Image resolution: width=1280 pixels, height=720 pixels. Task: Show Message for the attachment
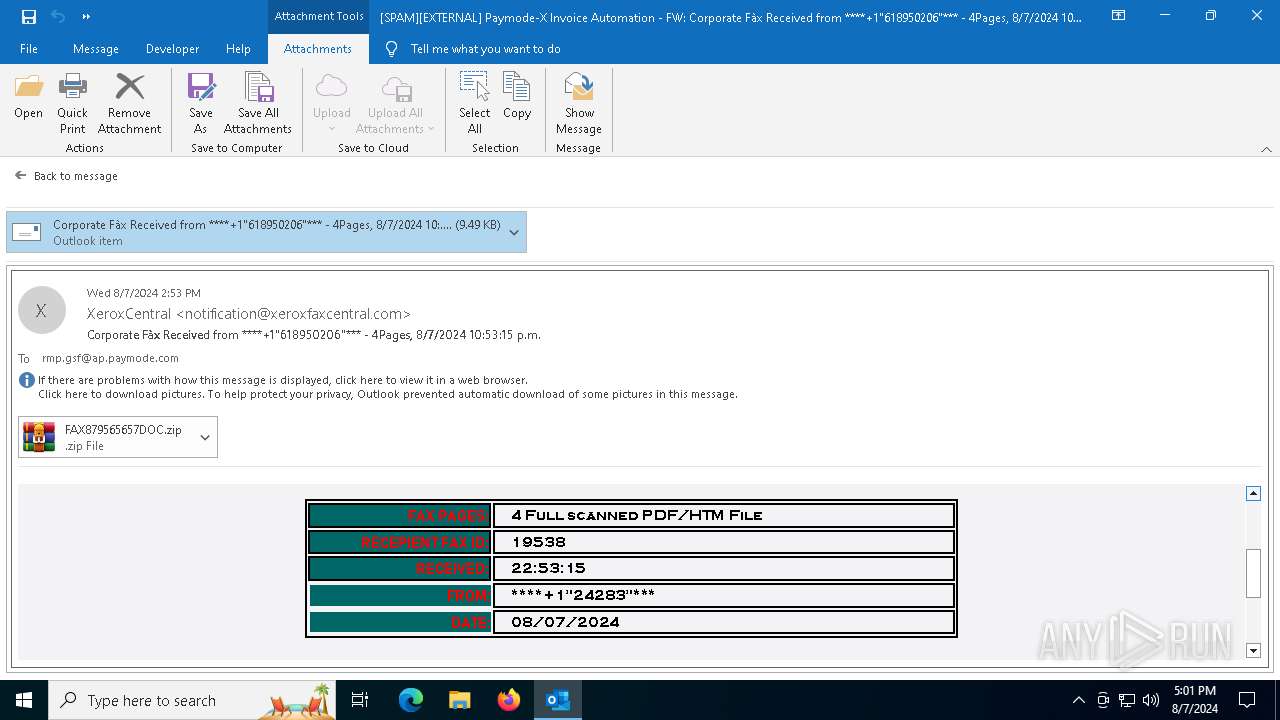click(579, 104)
